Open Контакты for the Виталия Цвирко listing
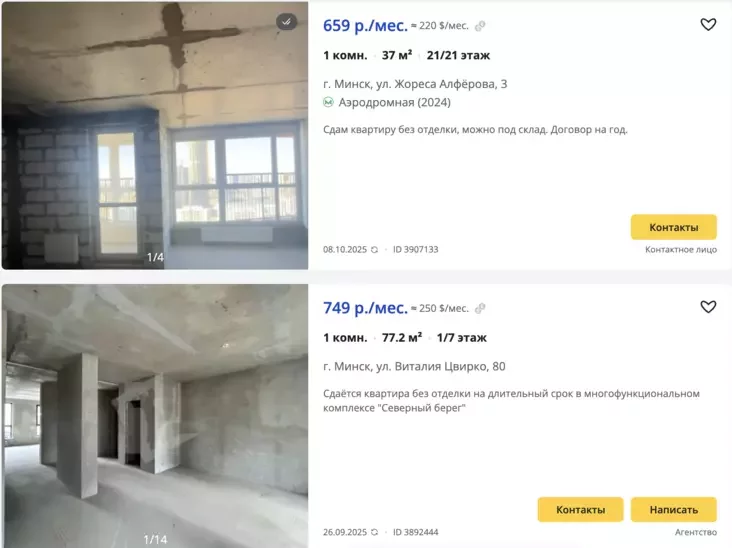The width and height of the screenshot is (732, 548). (x=580, y=510)
